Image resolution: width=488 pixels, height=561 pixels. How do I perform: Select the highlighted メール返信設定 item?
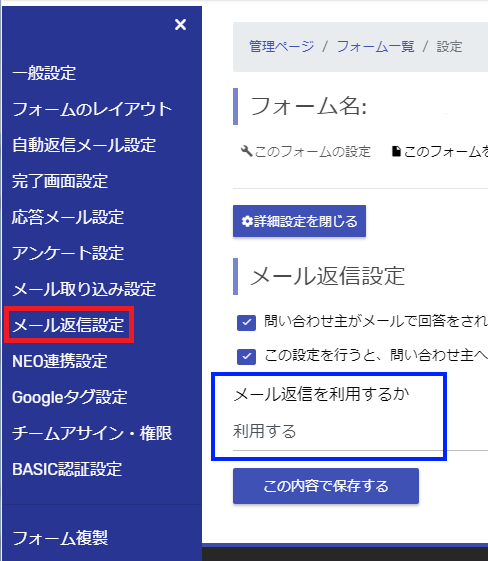click(x=69, y=325)
